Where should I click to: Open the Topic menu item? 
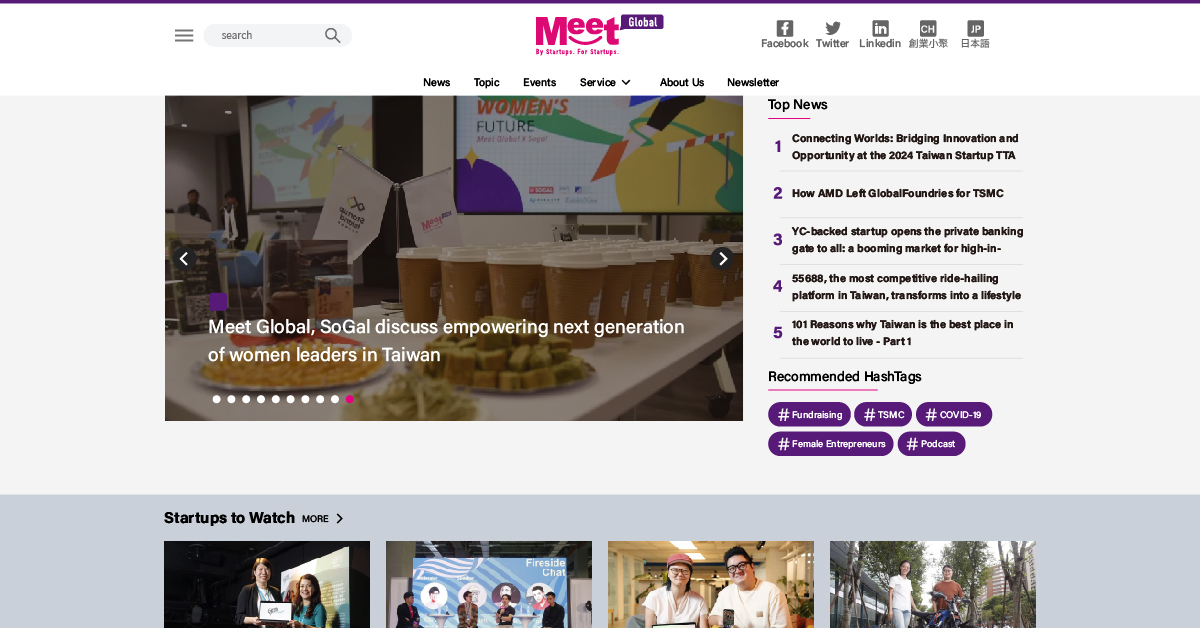coord(487,82)
